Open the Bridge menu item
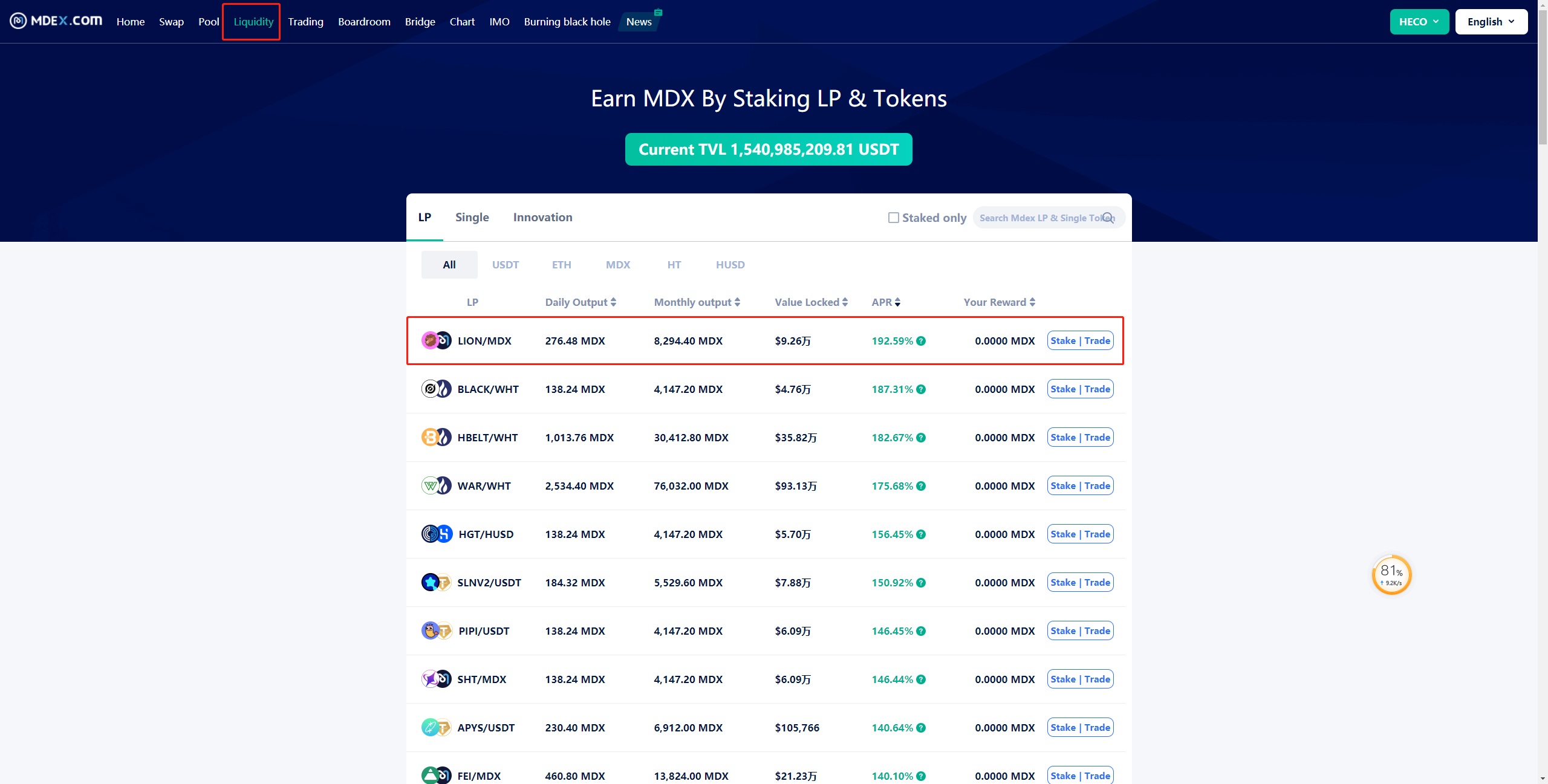The width and height of the screenshot is (1548, 784). [420, 22]
